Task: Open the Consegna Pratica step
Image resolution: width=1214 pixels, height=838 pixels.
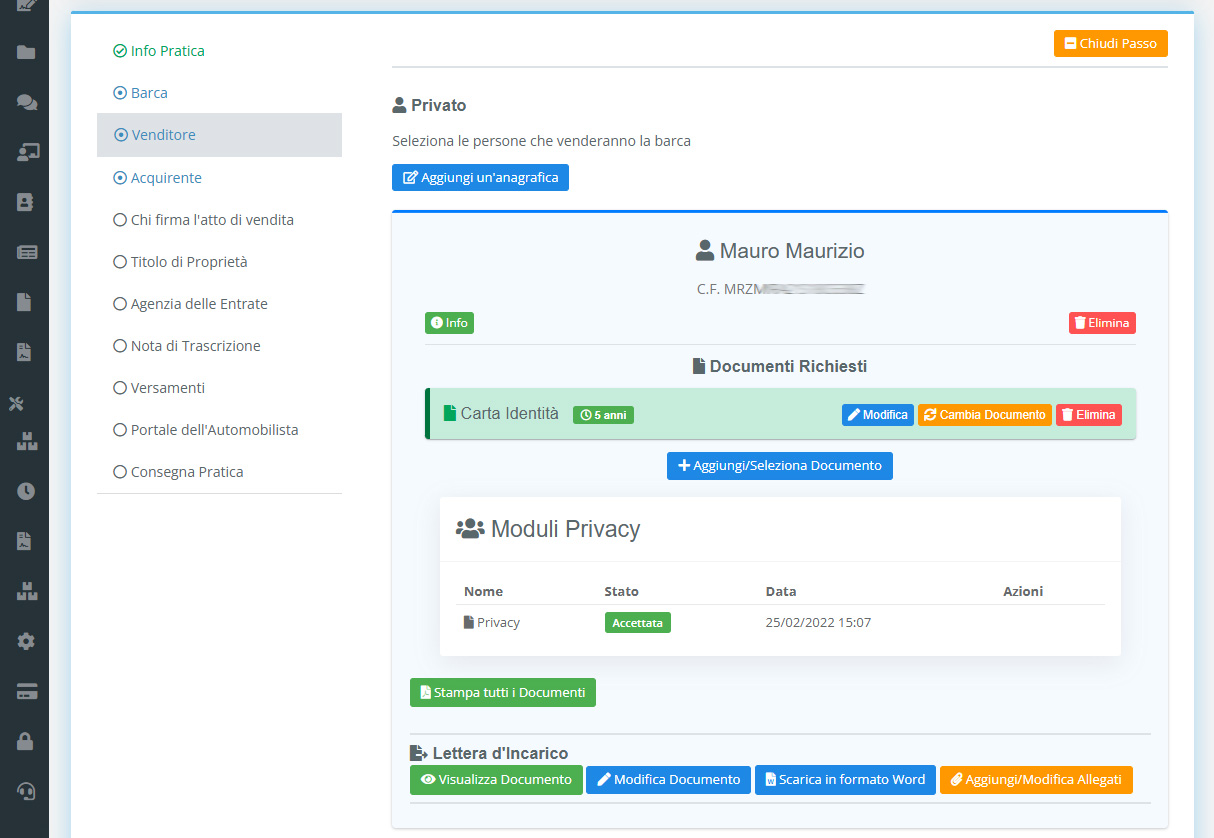Action: 179,471
